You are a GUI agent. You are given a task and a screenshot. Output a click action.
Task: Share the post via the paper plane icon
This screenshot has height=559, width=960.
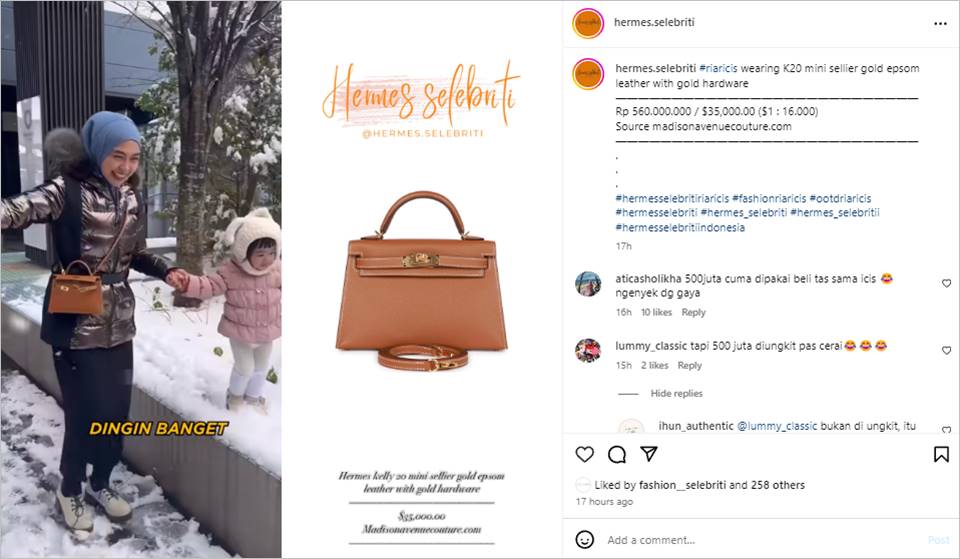[x=648, y=454]
